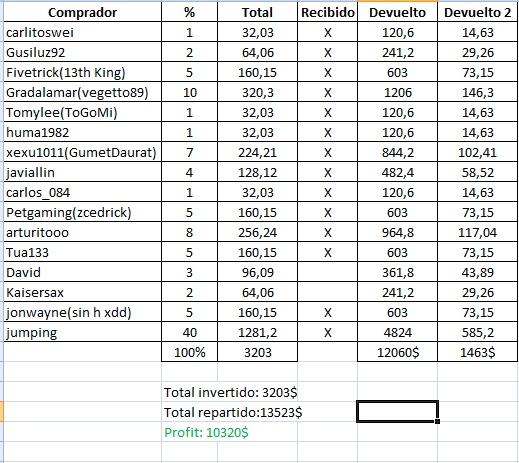Click the green Profit: 10320$ text
Viewport: 519px width, 463px height.
(x=206, y=432)
